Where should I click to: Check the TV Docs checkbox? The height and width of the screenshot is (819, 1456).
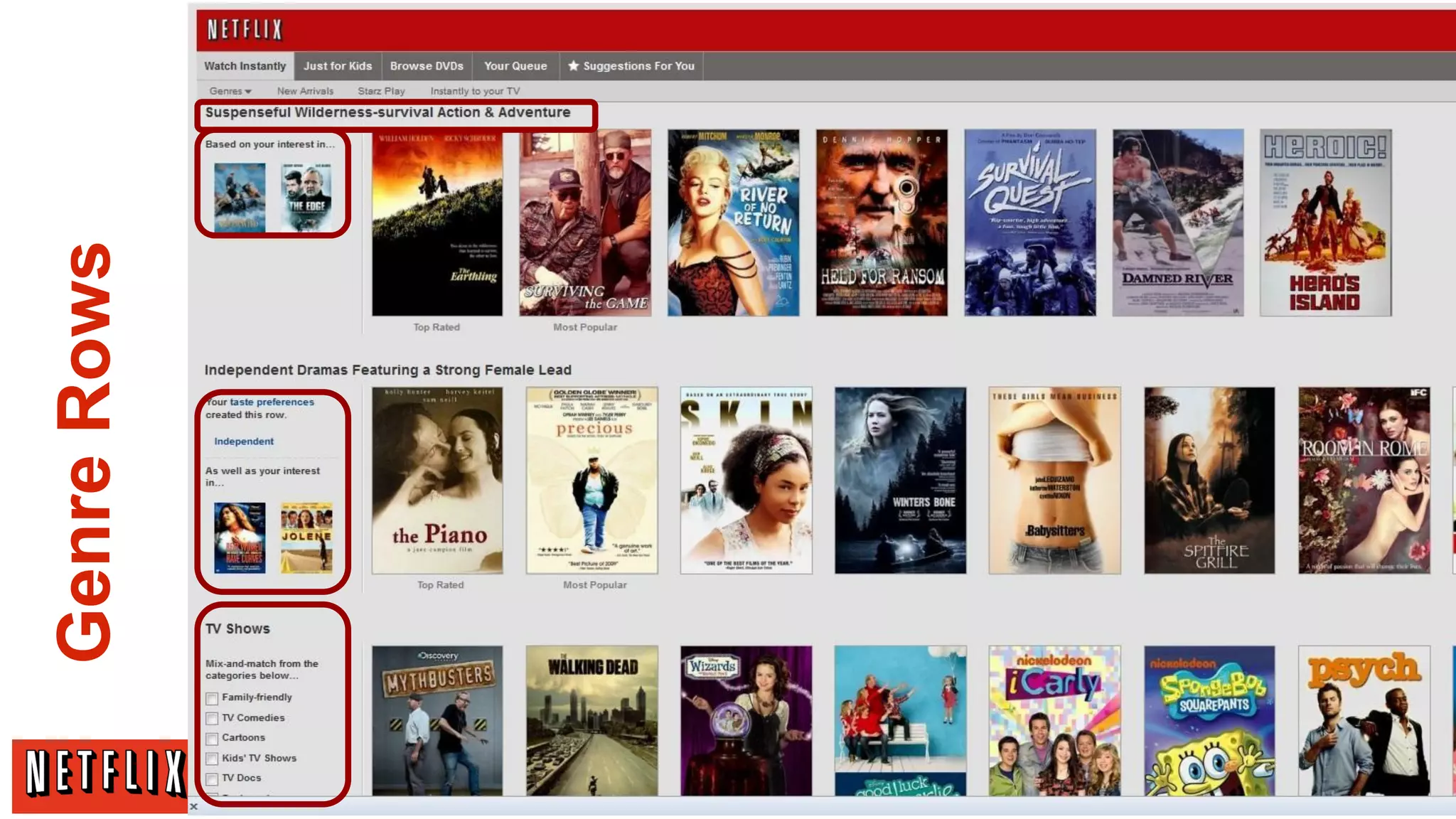point(212,779)
